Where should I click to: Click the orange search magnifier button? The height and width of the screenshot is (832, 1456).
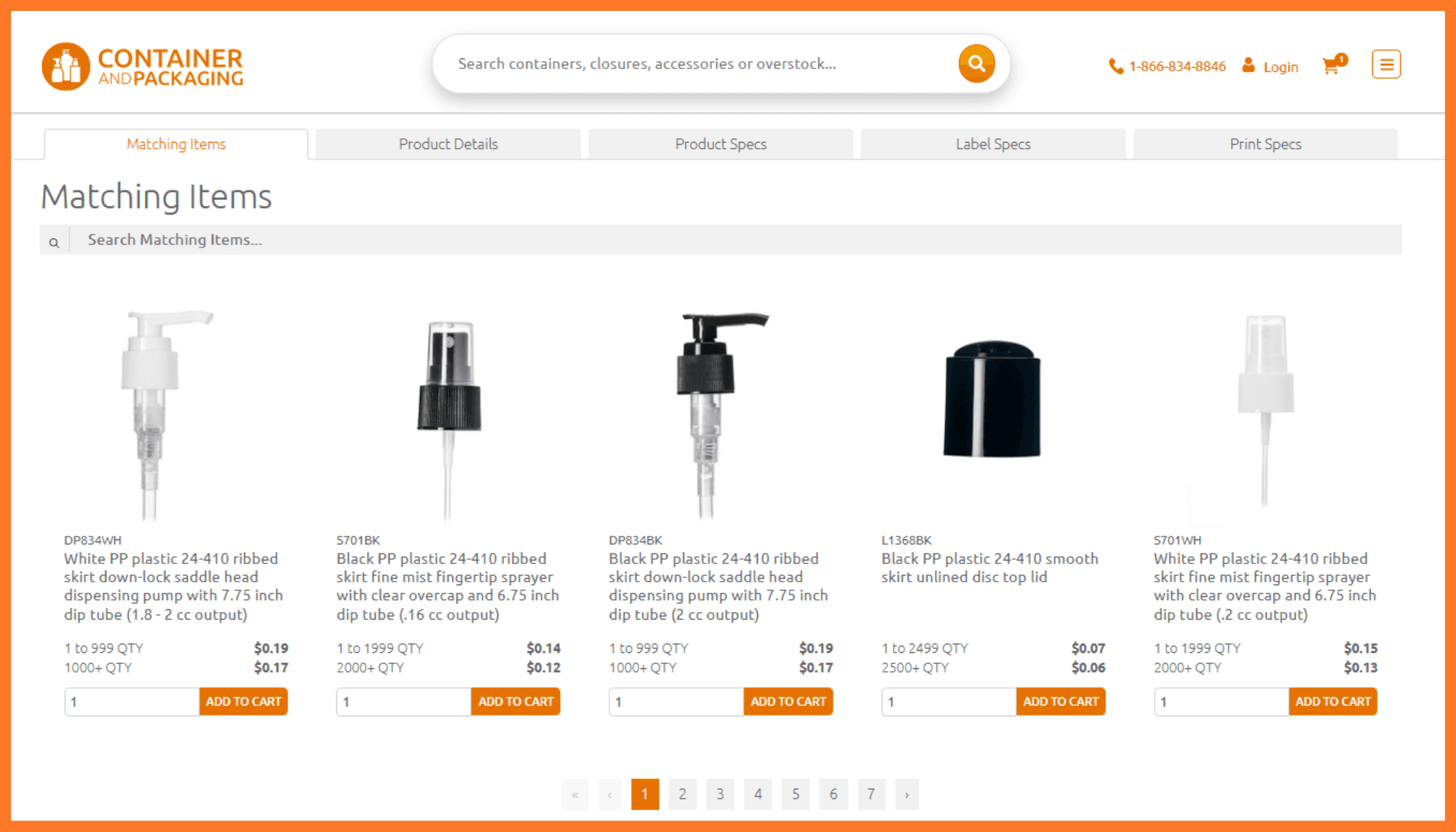976,64
